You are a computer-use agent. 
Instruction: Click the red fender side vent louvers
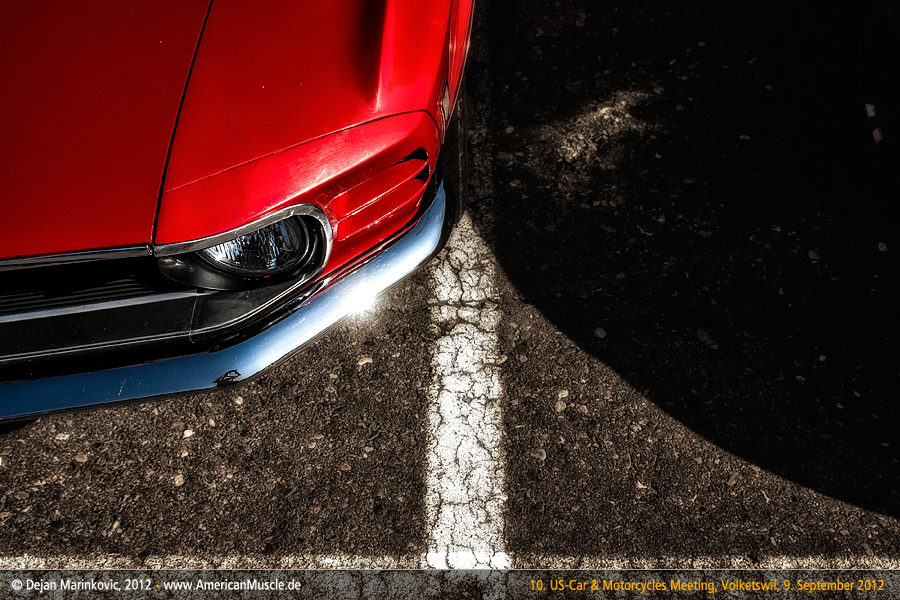click(380, 205)
